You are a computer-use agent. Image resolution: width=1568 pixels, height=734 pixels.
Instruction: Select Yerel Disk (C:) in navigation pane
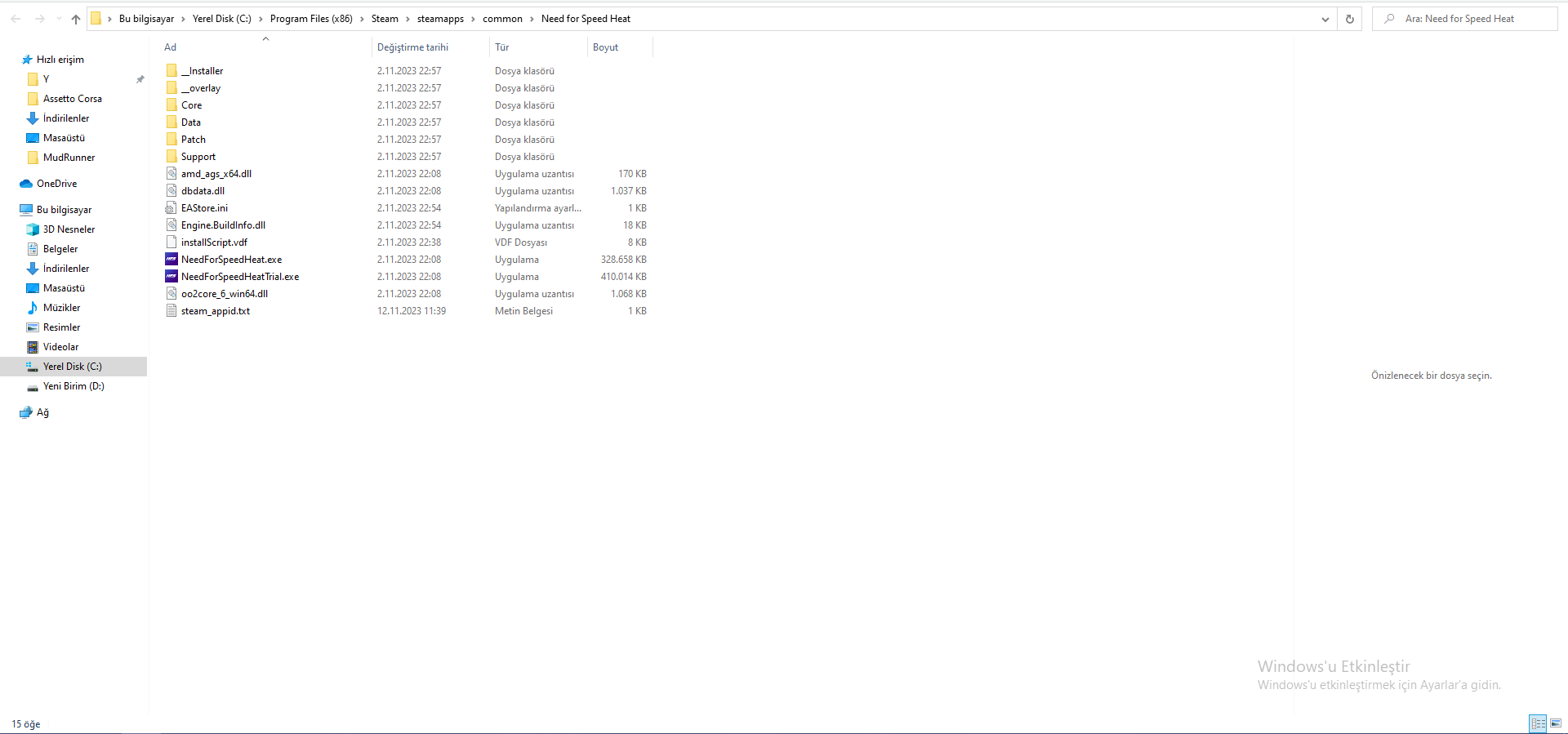click(73, 367)
